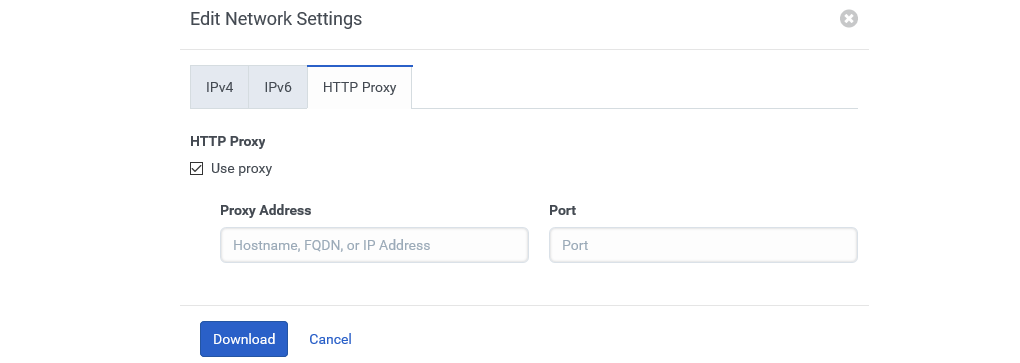1020x363 pixels.
Task: Show IPv6 configuration options
Action: point(278,87)
